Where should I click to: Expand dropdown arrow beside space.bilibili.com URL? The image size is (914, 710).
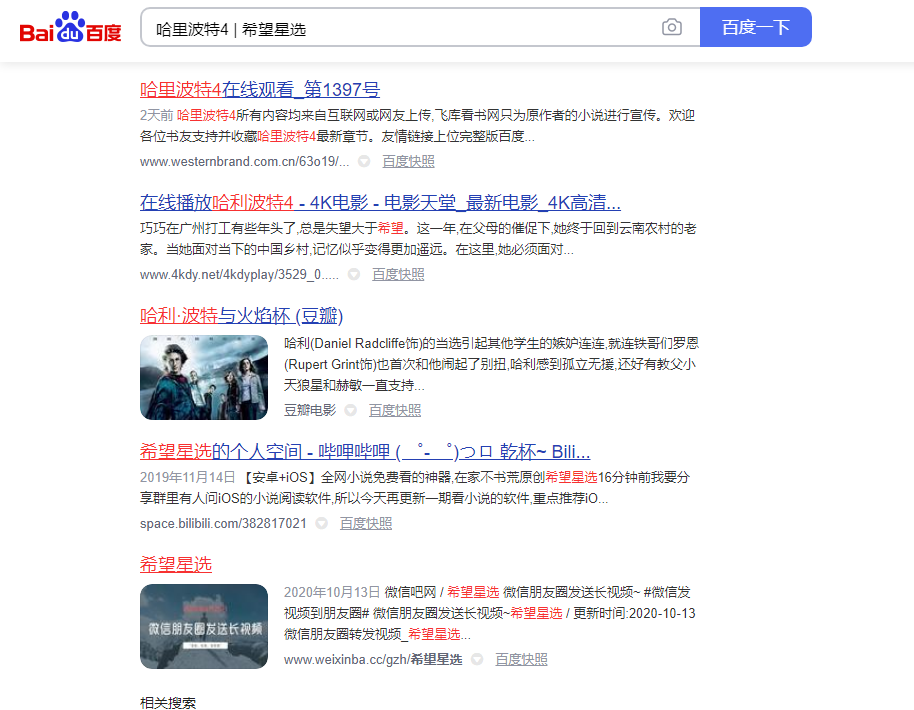tap(321, 523)
